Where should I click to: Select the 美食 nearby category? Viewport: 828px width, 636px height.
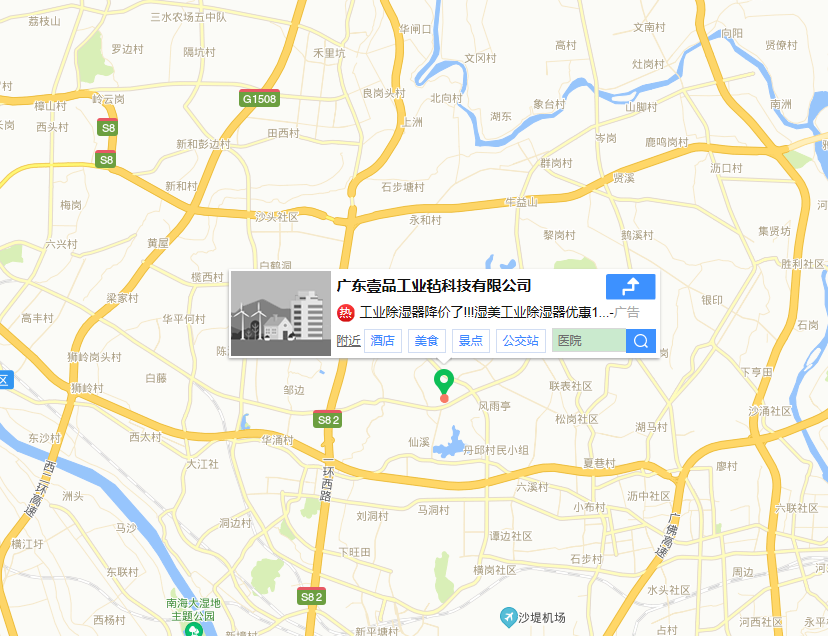tap(427, 341)
